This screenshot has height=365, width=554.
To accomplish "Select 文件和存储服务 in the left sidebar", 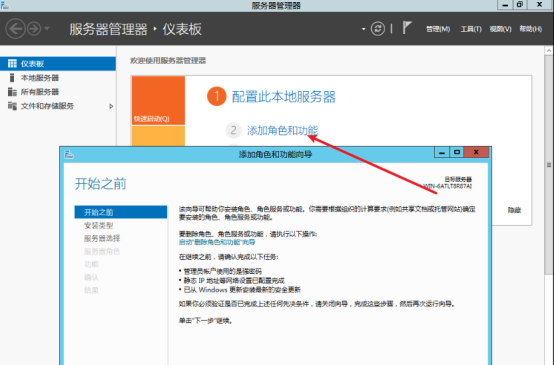I will [x=58, y=106].
